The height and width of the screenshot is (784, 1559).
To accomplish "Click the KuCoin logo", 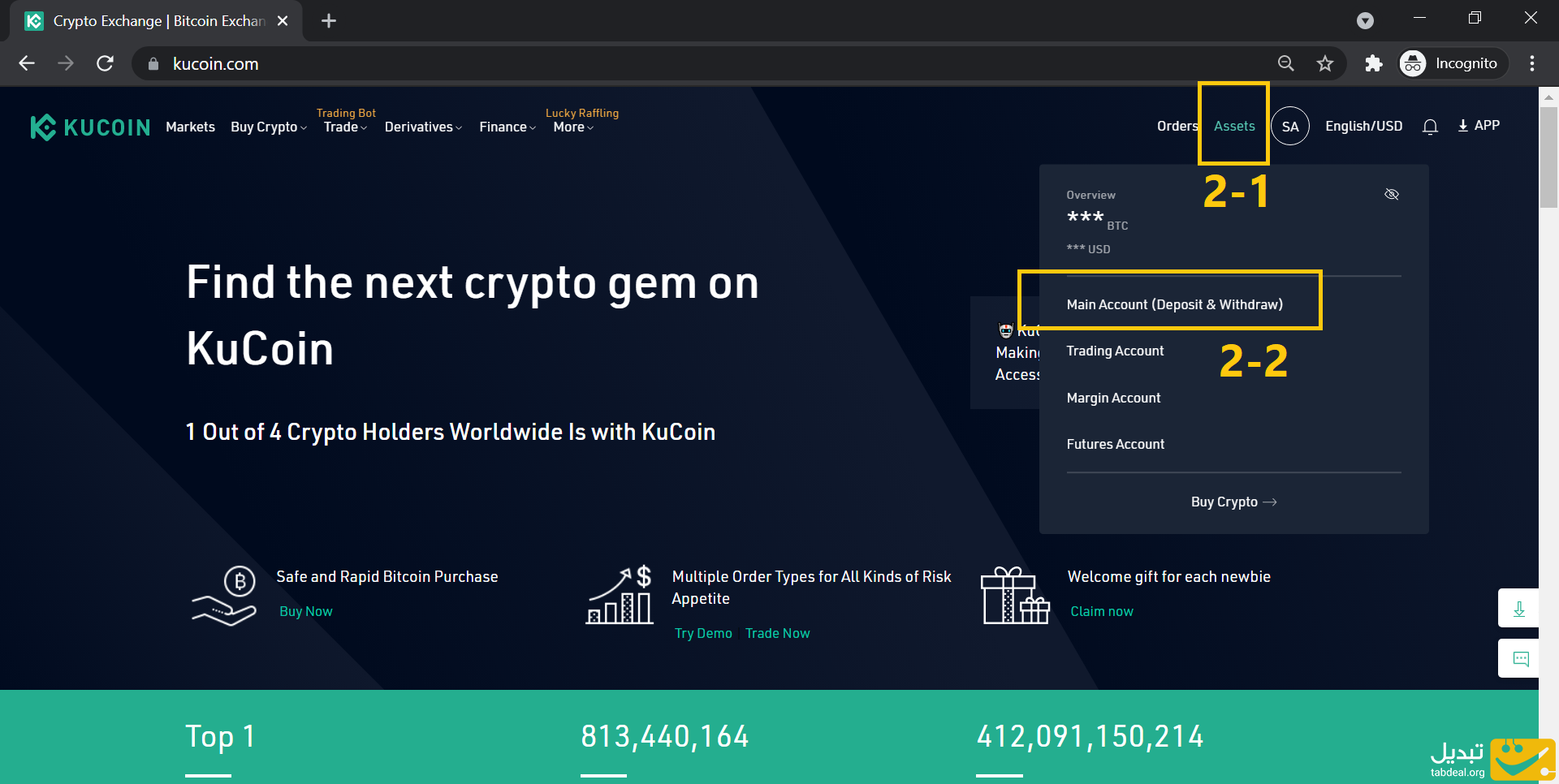I will point(90,127).
